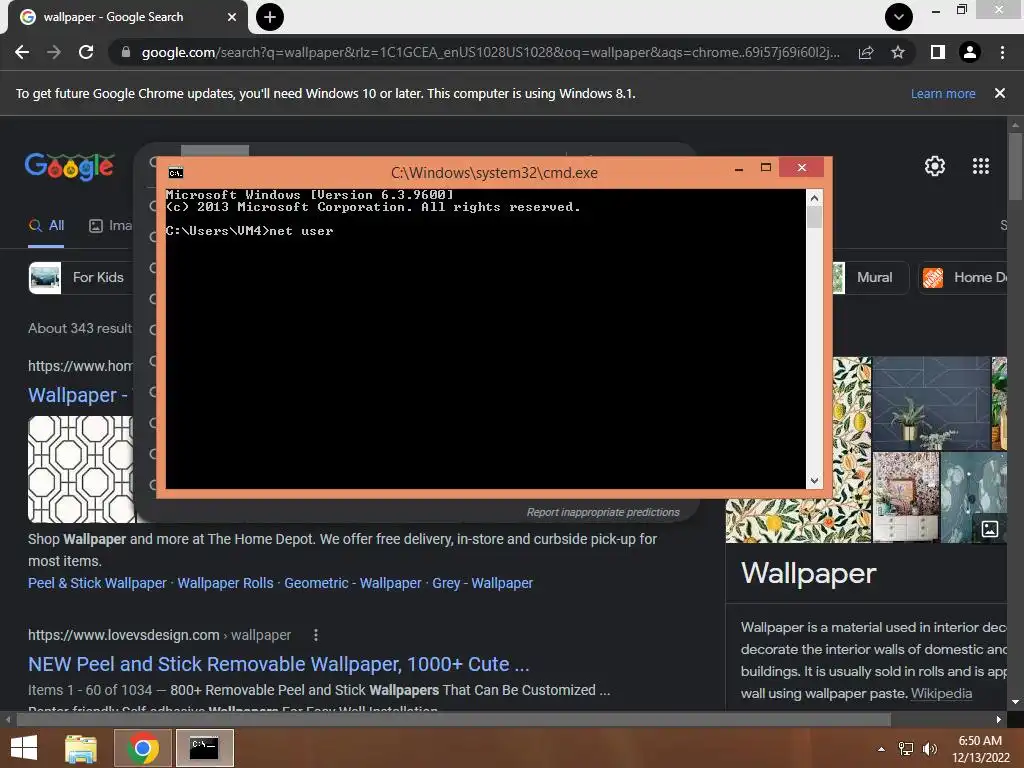Open the tab search dropdown in Chrome
This screenshot has height=768, width=1024.
(x=899, y=17)
